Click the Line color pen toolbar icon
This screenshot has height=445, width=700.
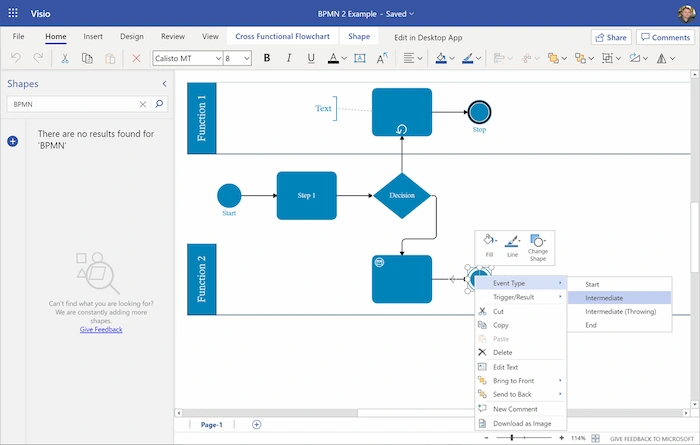(467, 58)
